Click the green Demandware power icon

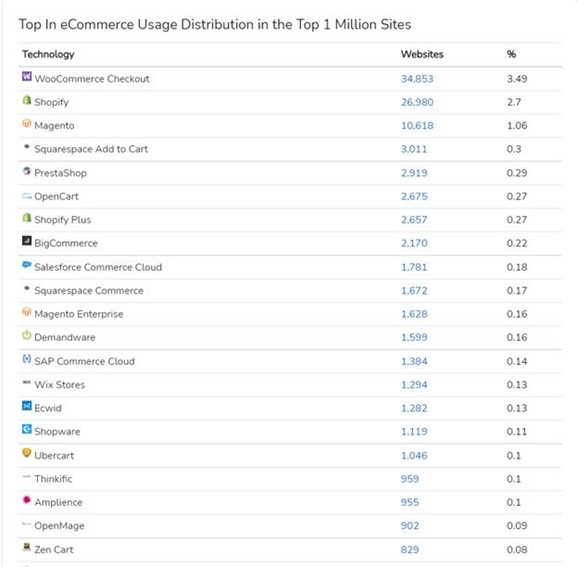tap(27, 335)
